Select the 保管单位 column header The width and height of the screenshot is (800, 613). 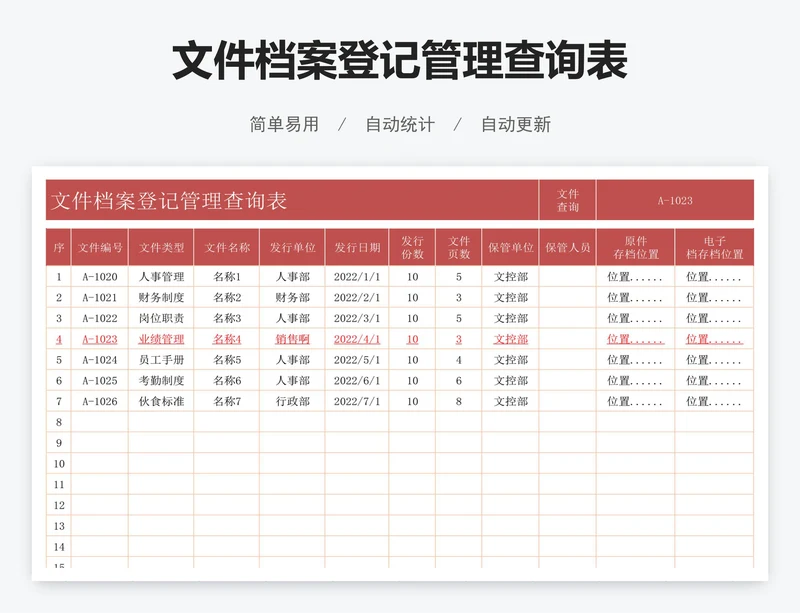(x=510, y=248)
